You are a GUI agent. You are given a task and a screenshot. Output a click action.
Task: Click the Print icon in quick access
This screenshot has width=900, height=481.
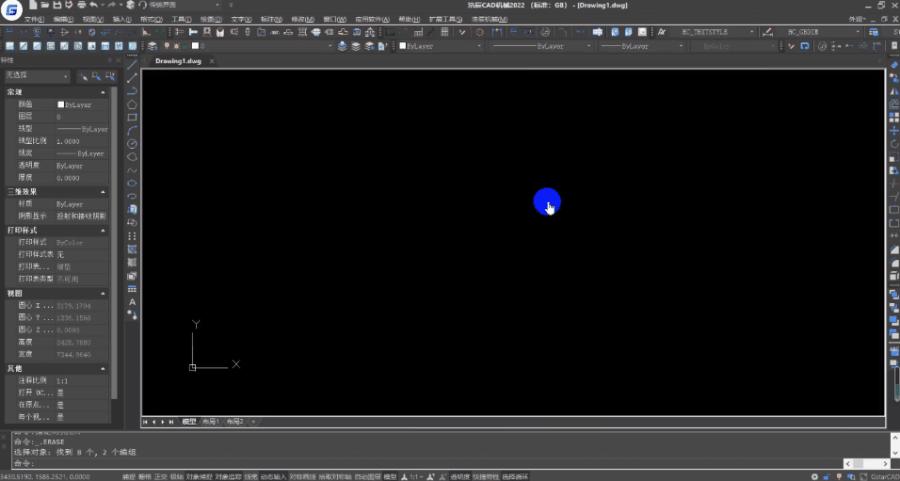[x=81, y=5]
